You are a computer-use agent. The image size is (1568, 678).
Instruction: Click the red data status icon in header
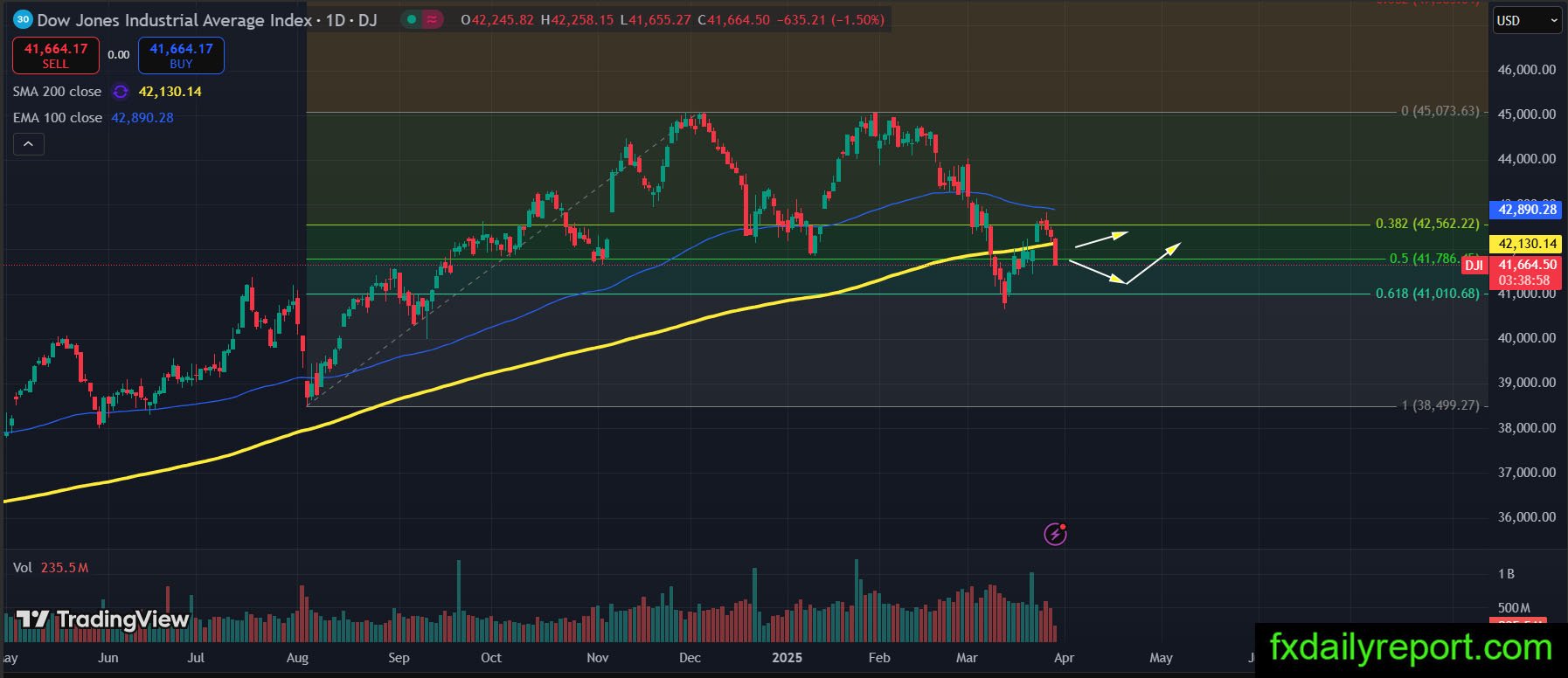432,19
